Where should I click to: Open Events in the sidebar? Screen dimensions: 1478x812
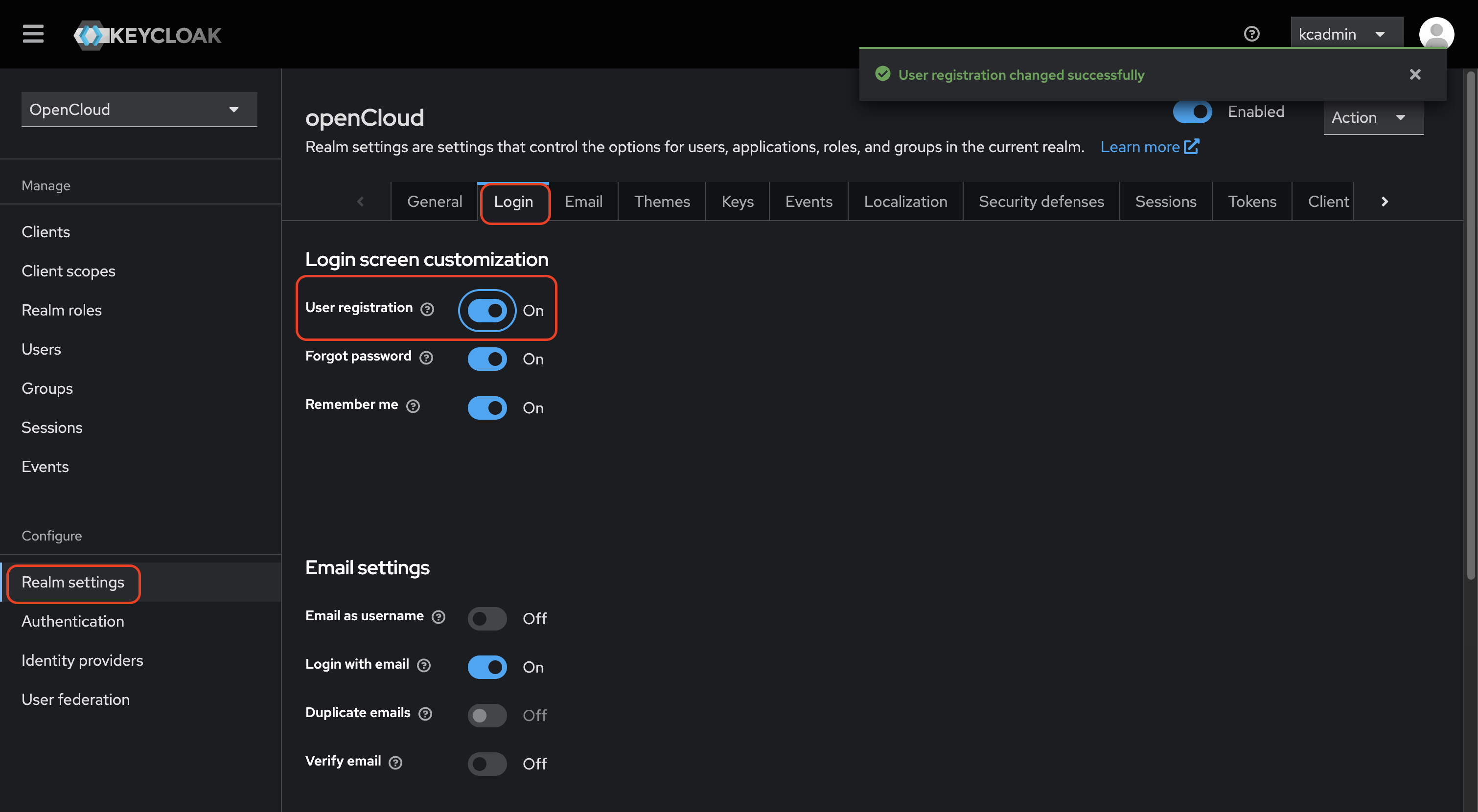(x=140, y=466)
